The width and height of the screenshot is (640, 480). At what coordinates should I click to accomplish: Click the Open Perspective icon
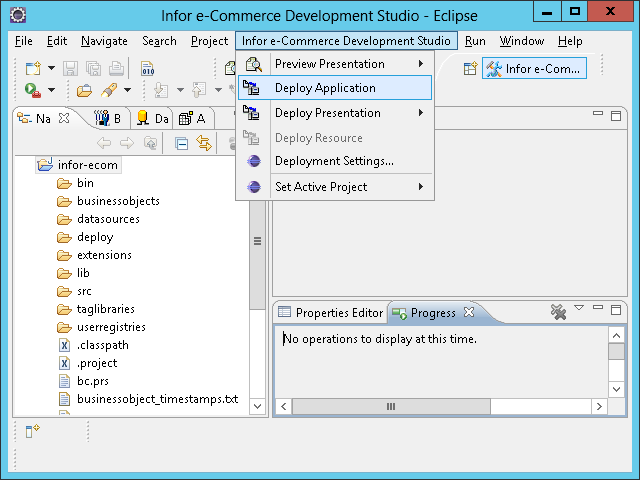[x=470, y=68]
